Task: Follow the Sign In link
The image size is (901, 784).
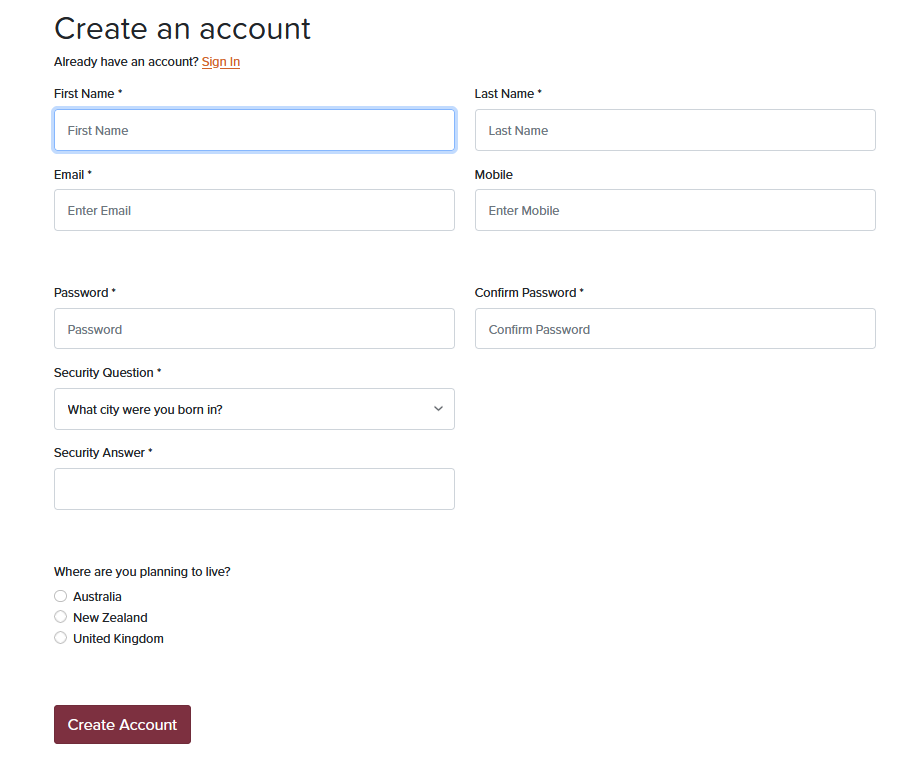Action: pyautogui.click(x=221, y=62)
